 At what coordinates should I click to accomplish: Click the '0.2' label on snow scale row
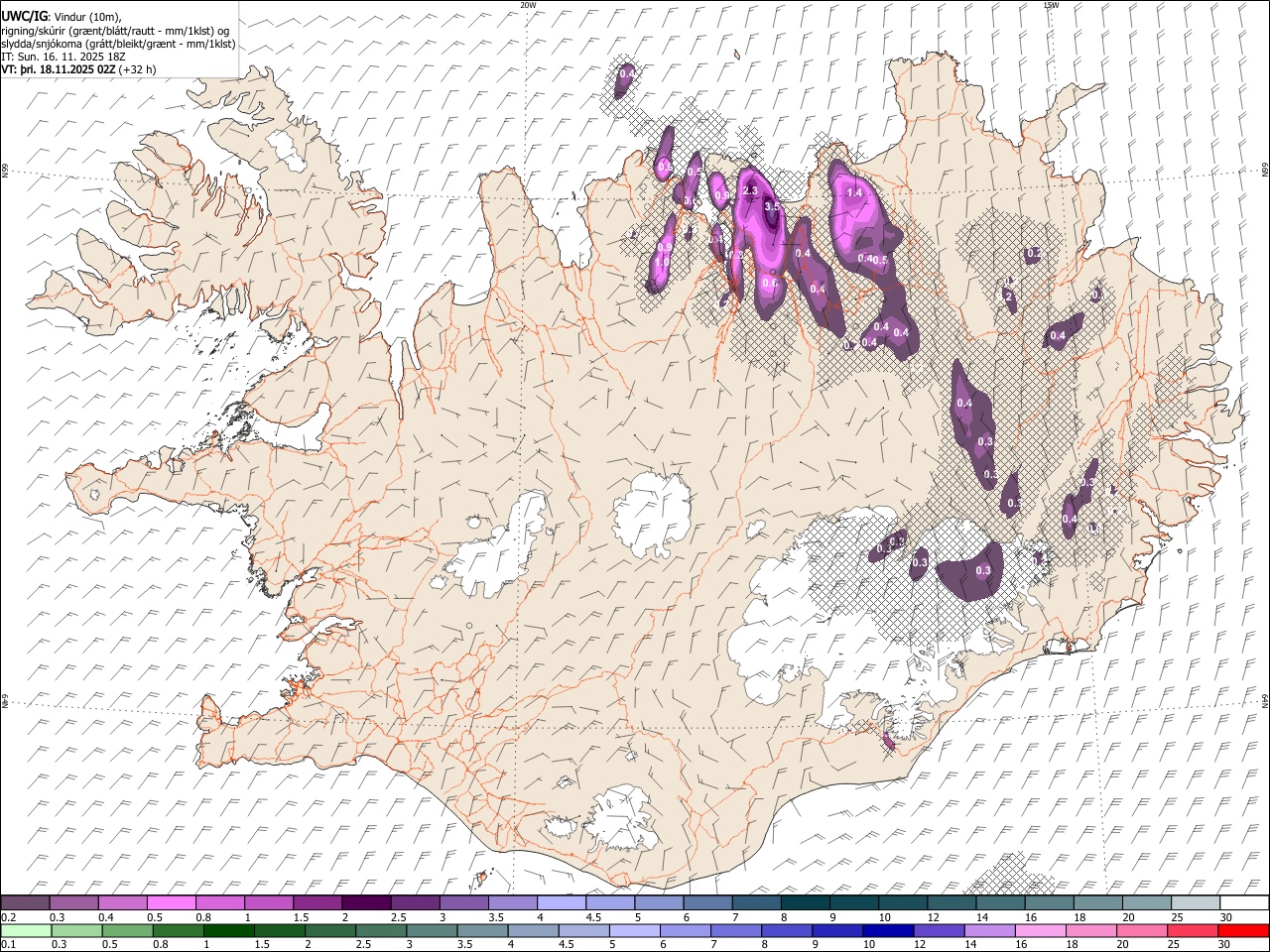(8, 916)
